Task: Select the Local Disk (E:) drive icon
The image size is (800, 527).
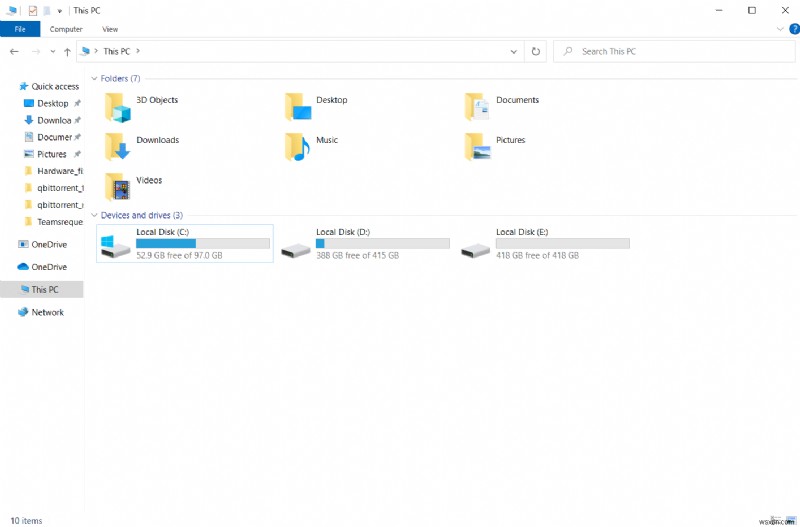Action: [476, 250]
